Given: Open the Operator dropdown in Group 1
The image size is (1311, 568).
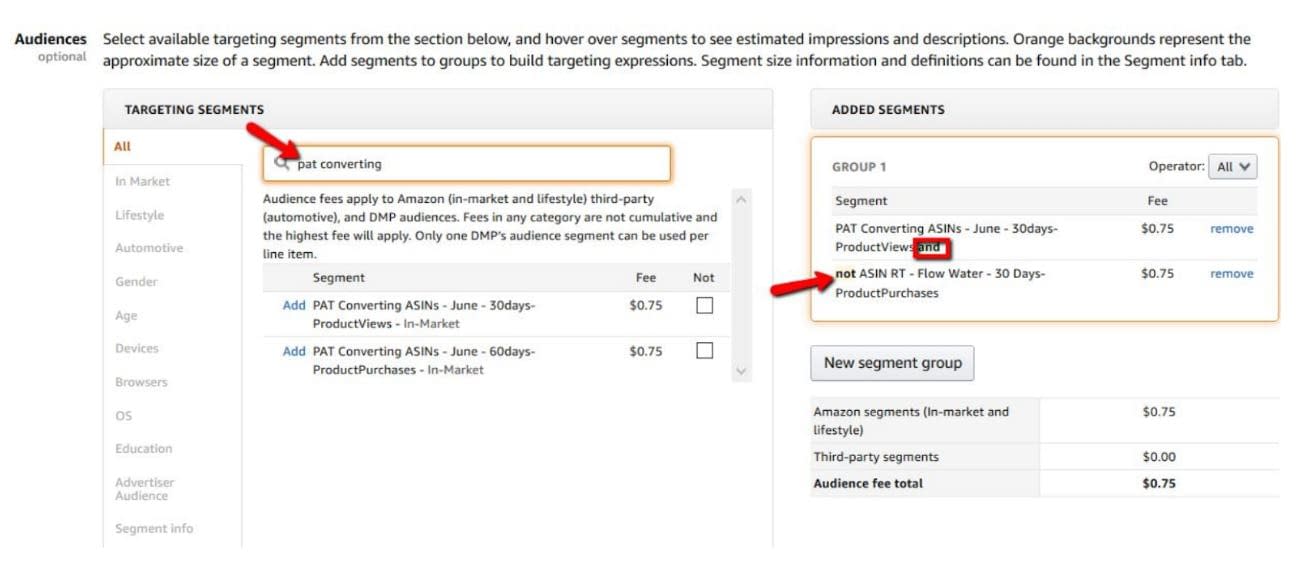Looking at the screenshot, I should pos(1232,168).
